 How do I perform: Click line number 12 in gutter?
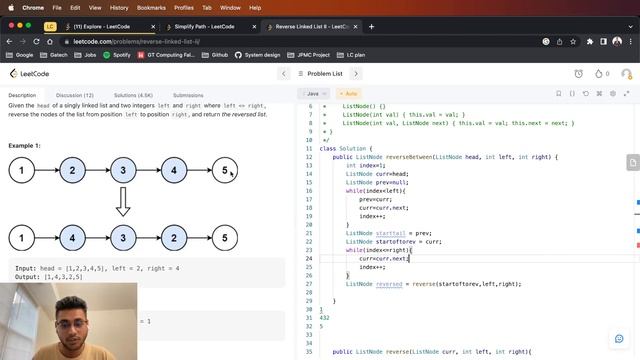point(309,157)
